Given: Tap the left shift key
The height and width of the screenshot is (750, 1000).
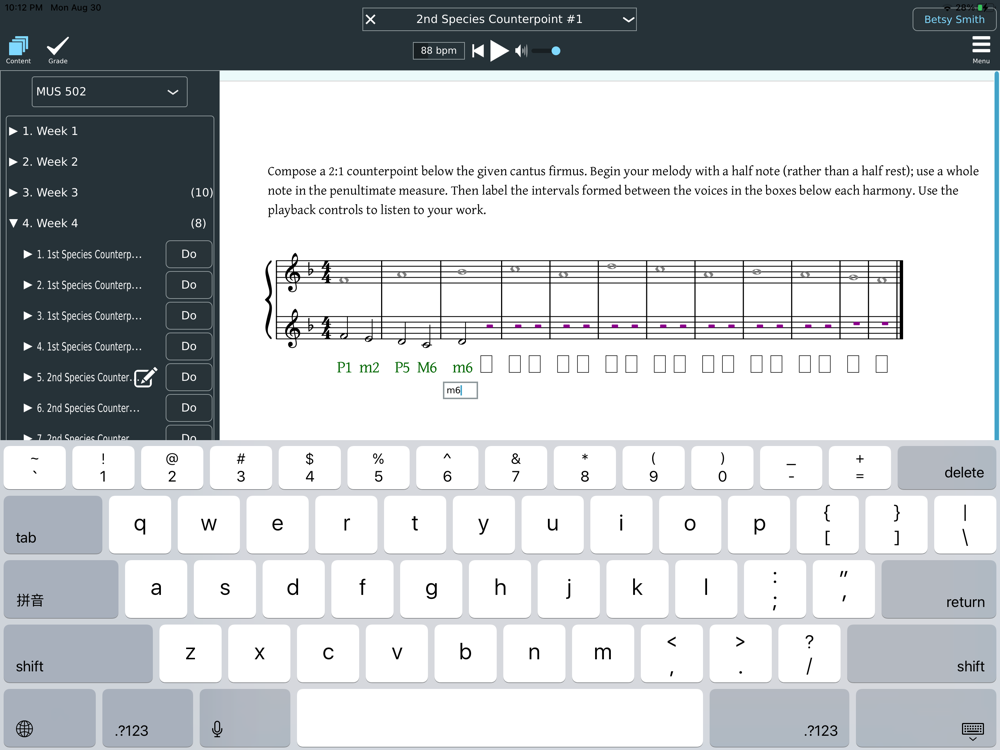Looking at the screenshot, I should [x=78, y=654].
